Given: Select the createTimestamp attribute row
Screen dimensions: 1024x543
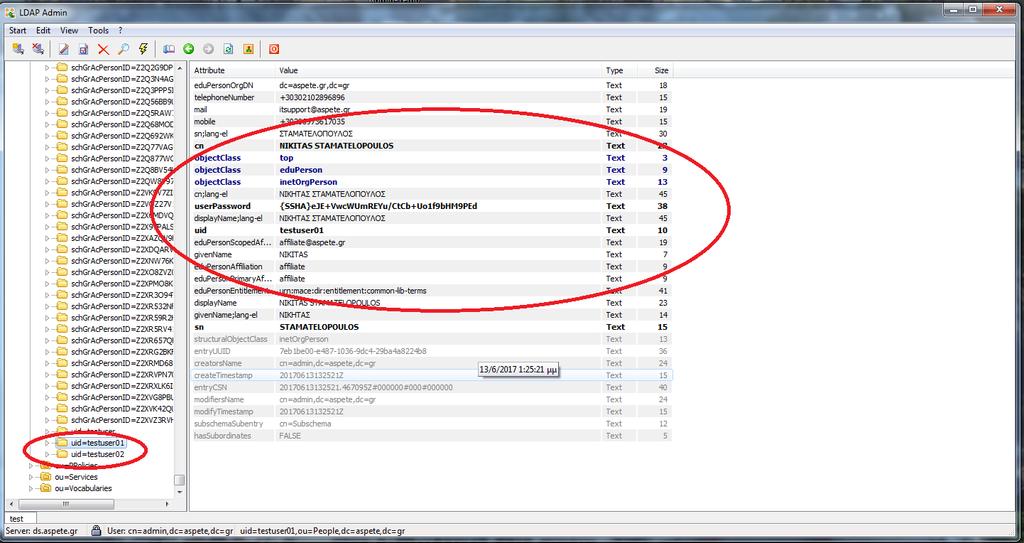Looking at the screenshot, I should [430, 375].
